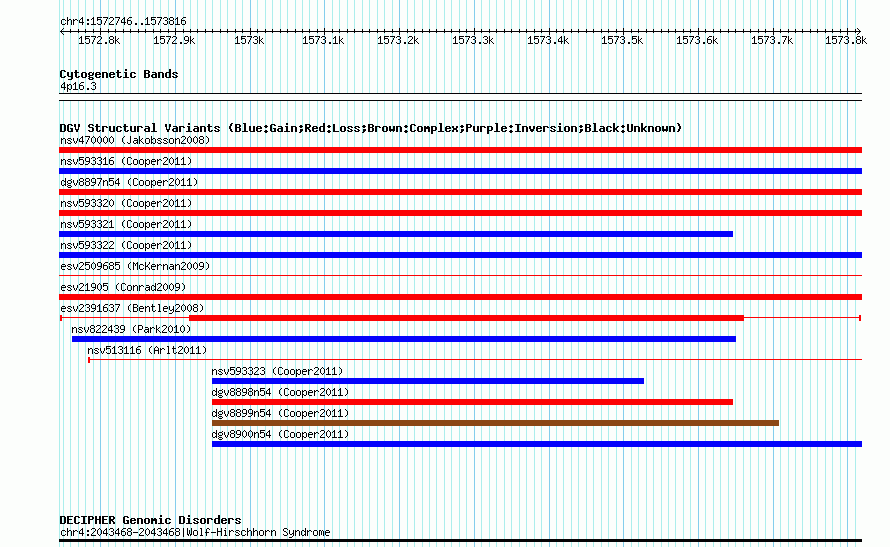This screenshot has height=547, width=890.
Task: Click the 4p16.3 band label
Action: pos(78,87)
